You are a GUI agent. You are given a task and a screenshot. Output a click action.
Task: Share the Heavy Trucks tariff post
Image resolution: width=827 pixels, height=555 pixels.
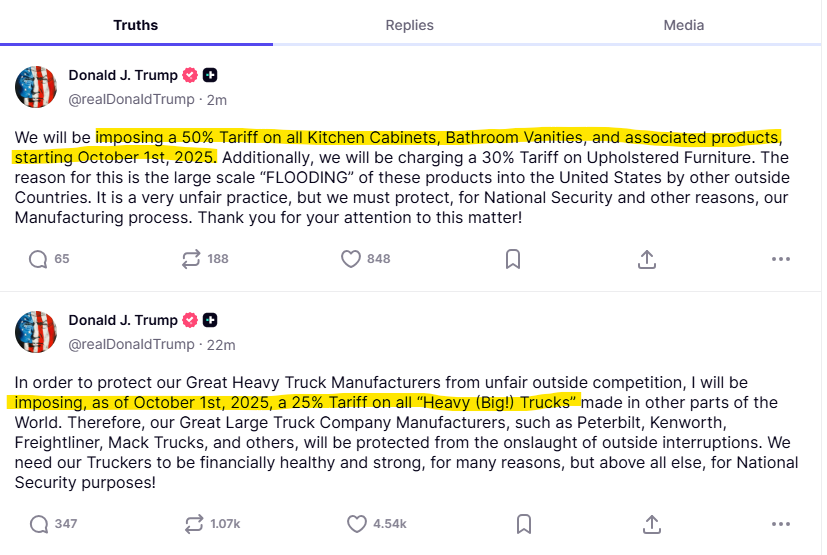point(652,524)
